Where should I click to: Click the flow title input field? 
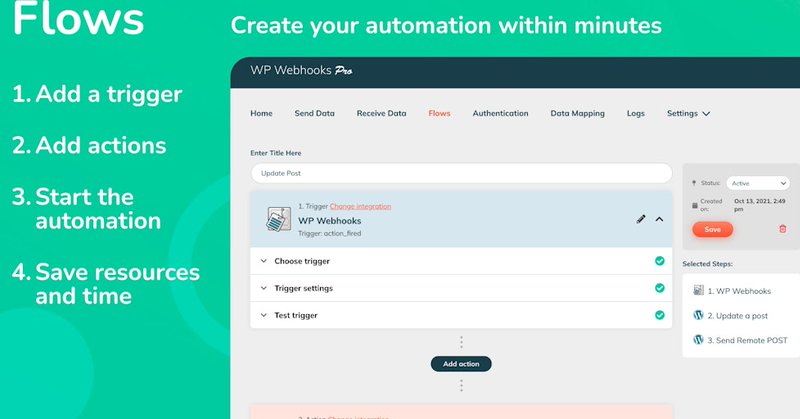coord(461,173)
